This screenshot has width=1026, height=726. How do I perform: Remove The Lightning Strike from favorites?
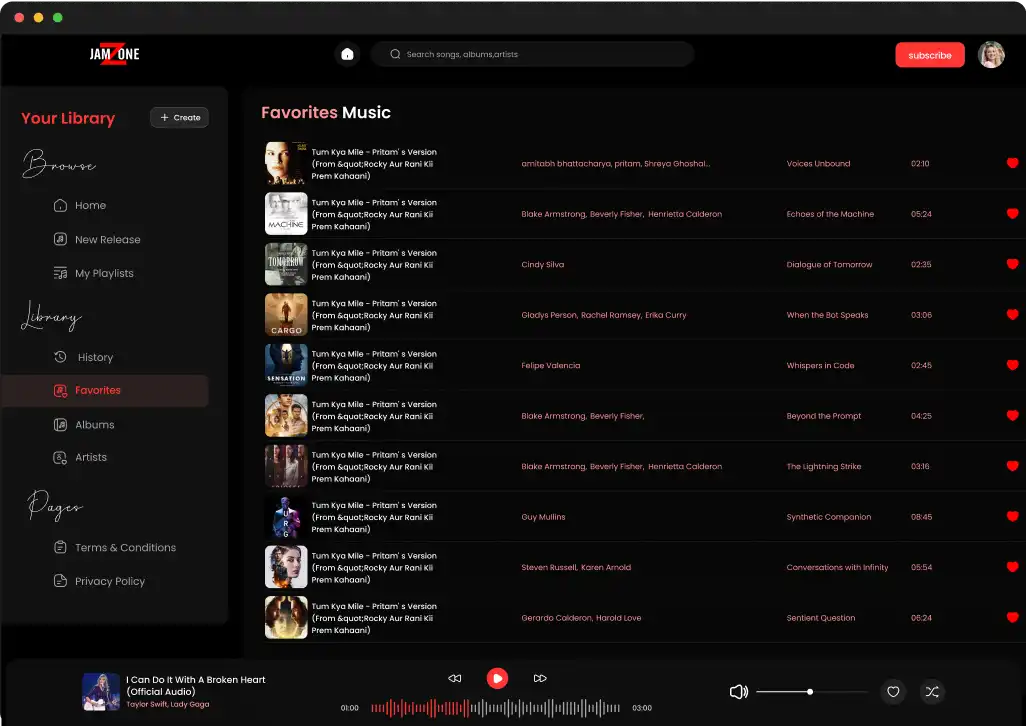tap(1012, 466)
